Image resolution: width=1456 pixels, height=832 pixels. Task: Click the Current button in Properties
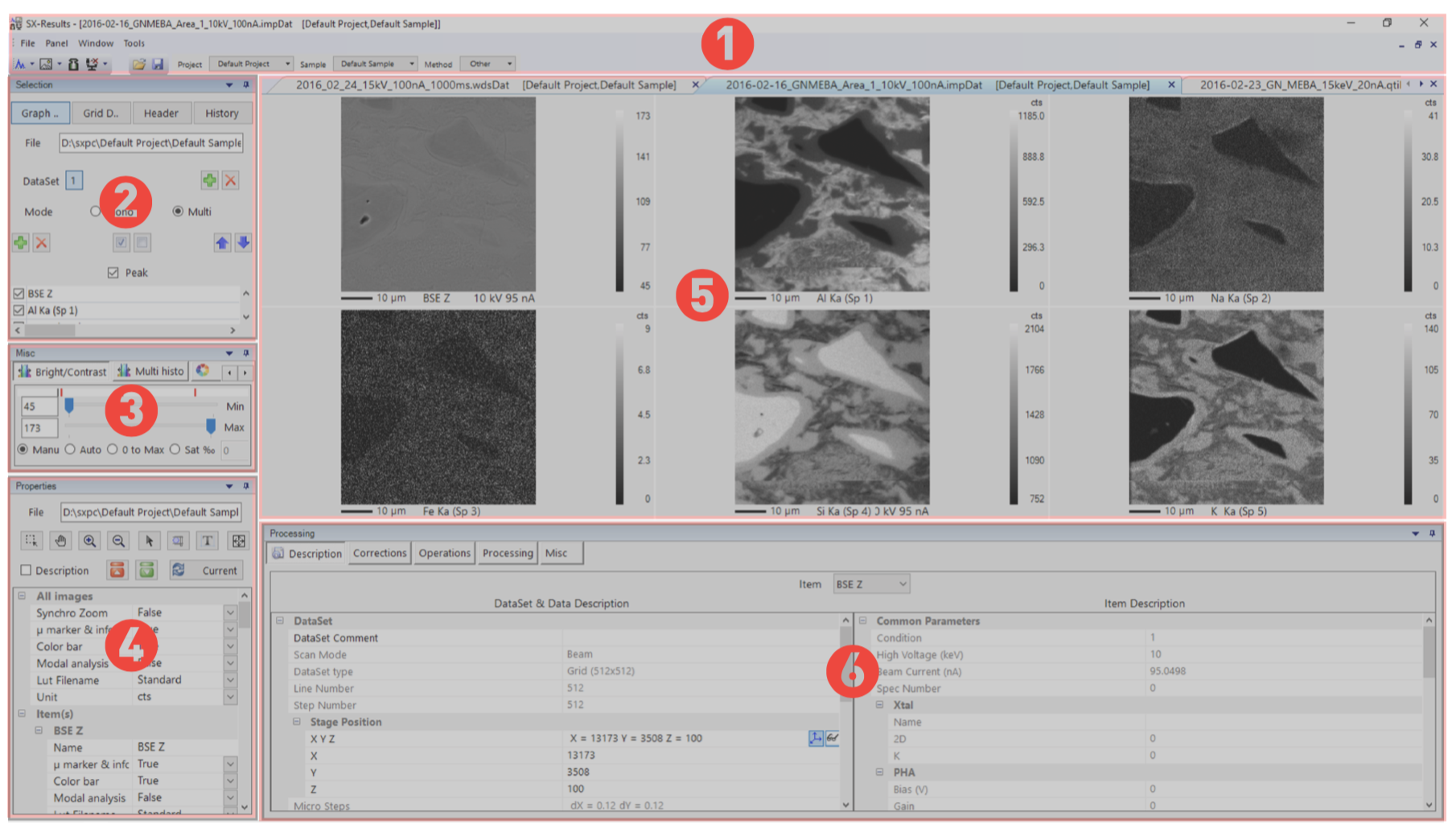click(205, 570)
